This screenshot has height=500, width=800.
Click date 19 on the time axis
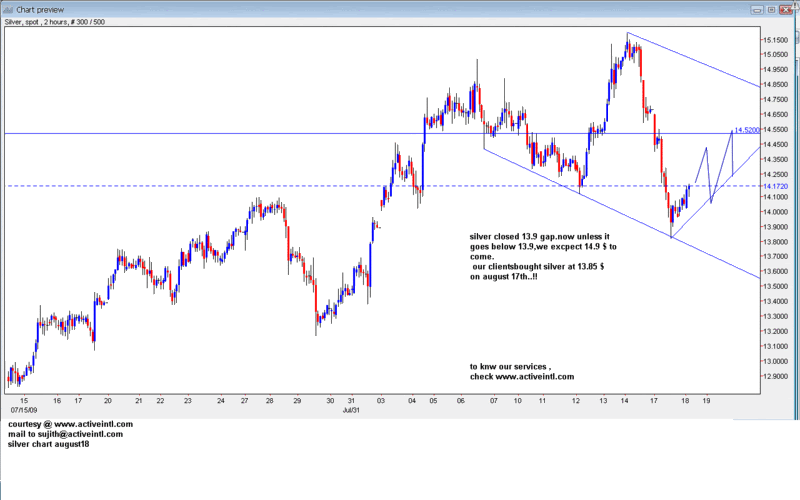tap(706, 399)
